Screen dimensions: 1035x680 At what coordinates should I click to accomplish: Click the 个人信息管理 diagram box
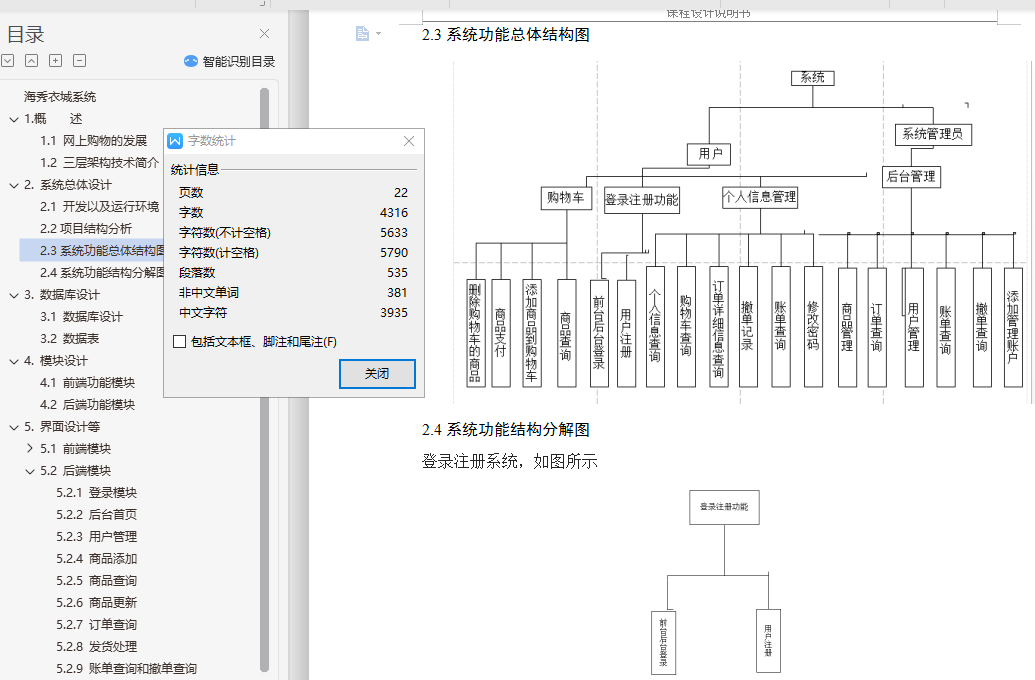(x=760, y=197)
